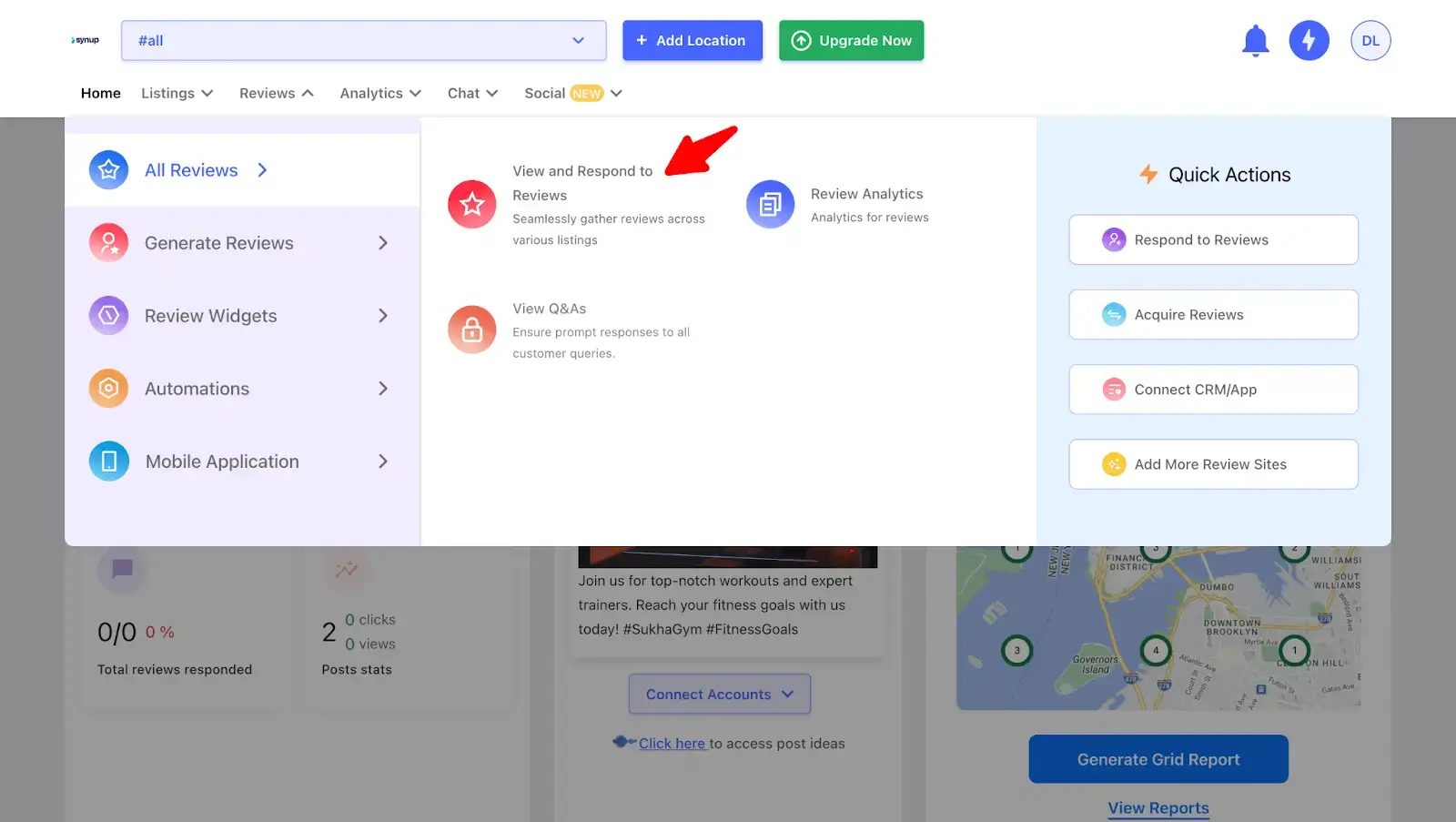The width and height of the screenshot is (1456, 822).
Task: Open the Analytics menu
Action: (x=380, y=93)
